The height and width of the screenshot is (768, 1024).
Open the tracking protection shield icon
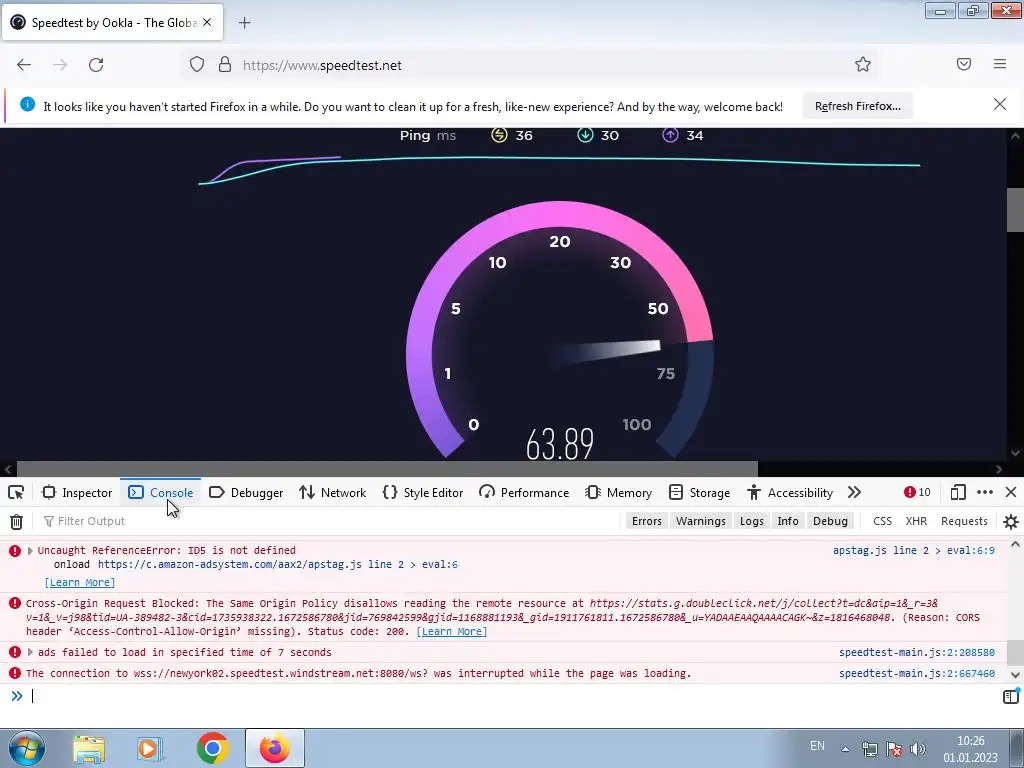(x=197, y=65)
